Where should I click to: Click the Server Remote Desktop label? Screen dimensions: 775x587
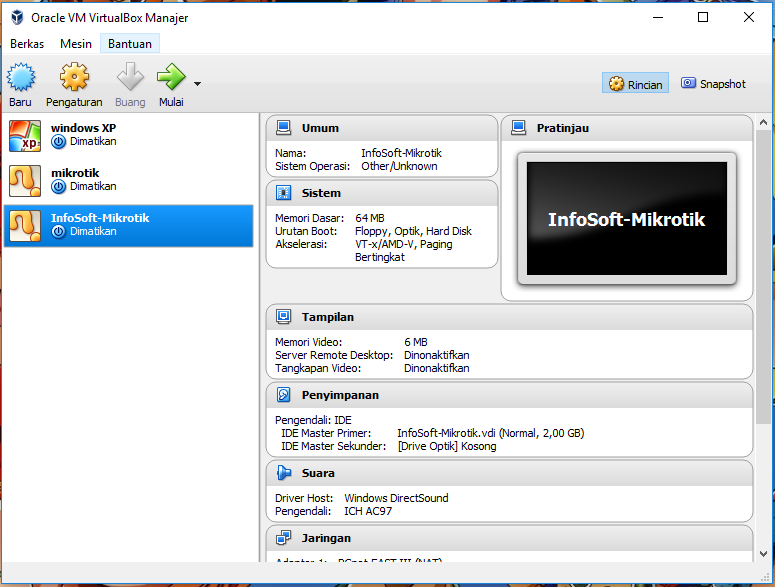tap(334, 355)
